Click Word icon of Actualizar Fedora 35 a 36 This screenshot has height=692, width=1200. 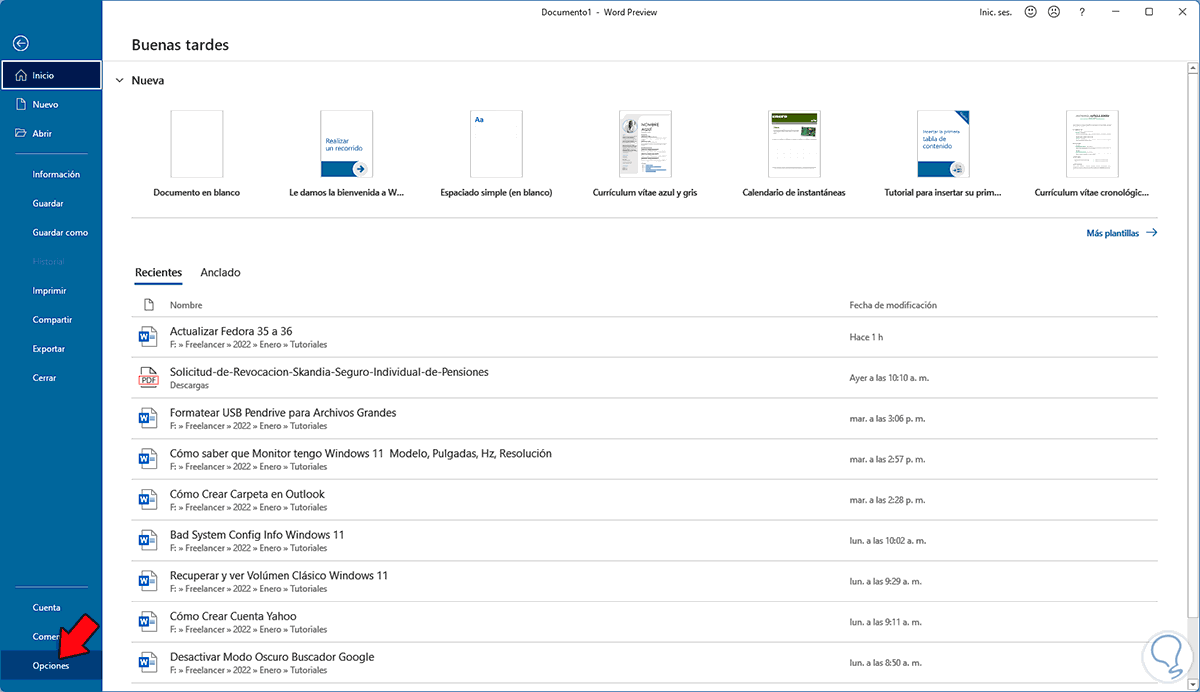148,337
